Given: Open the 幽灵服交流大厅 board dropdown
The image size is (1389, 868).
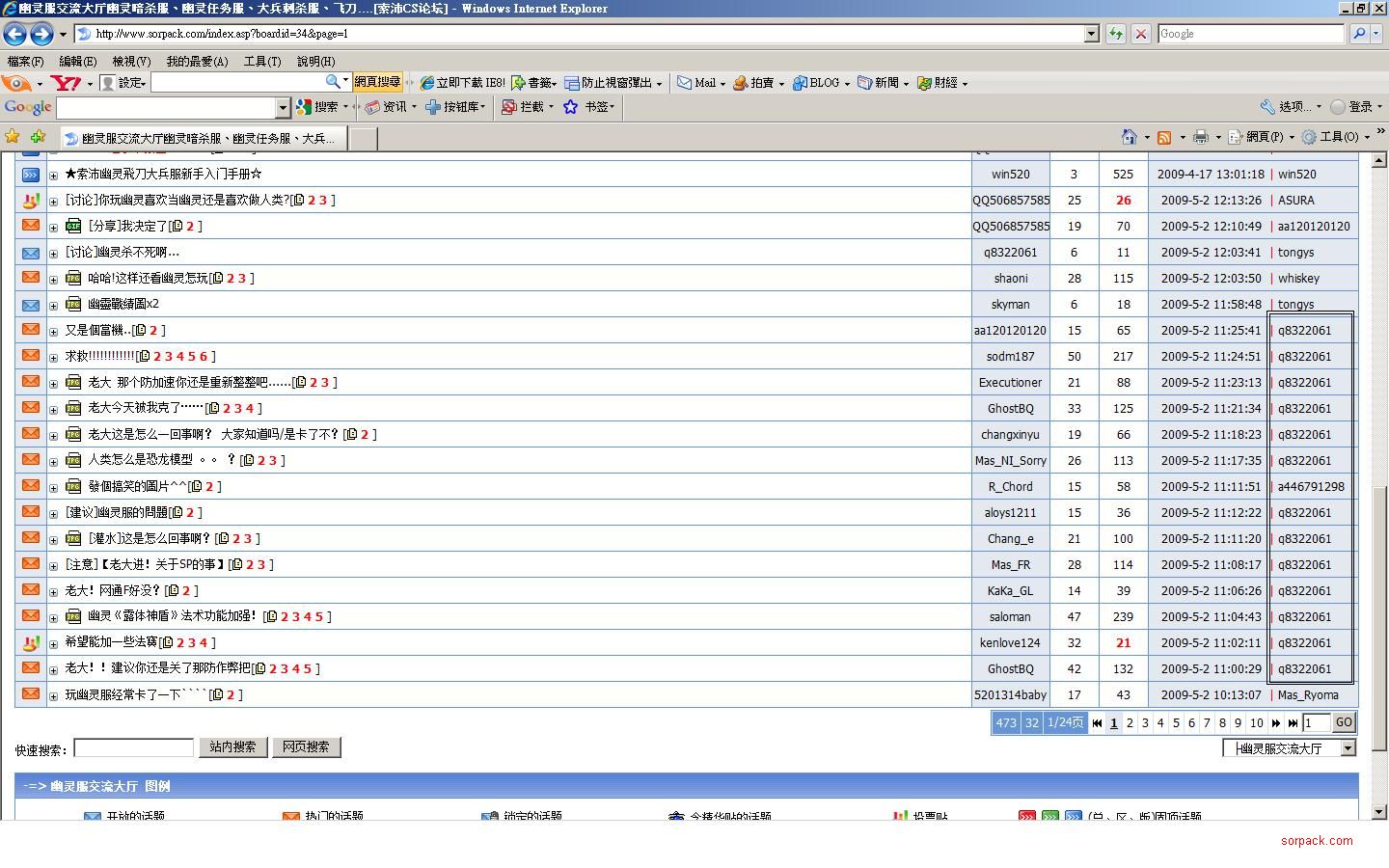Looking at the screenshot, I should coord(1348,748).
